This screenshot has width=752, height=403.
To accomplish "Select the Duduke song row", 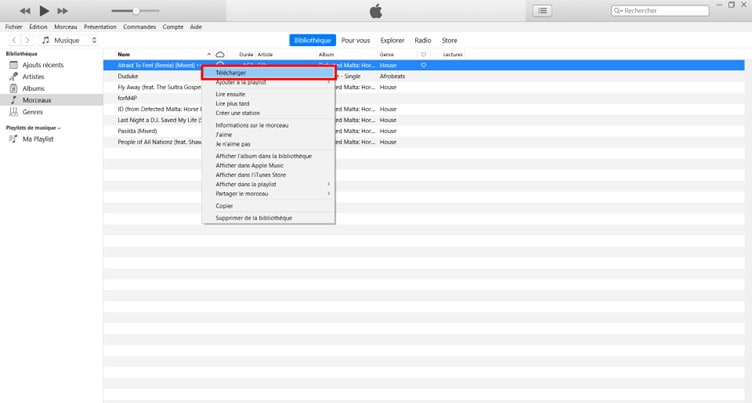I will click(424, 76).
